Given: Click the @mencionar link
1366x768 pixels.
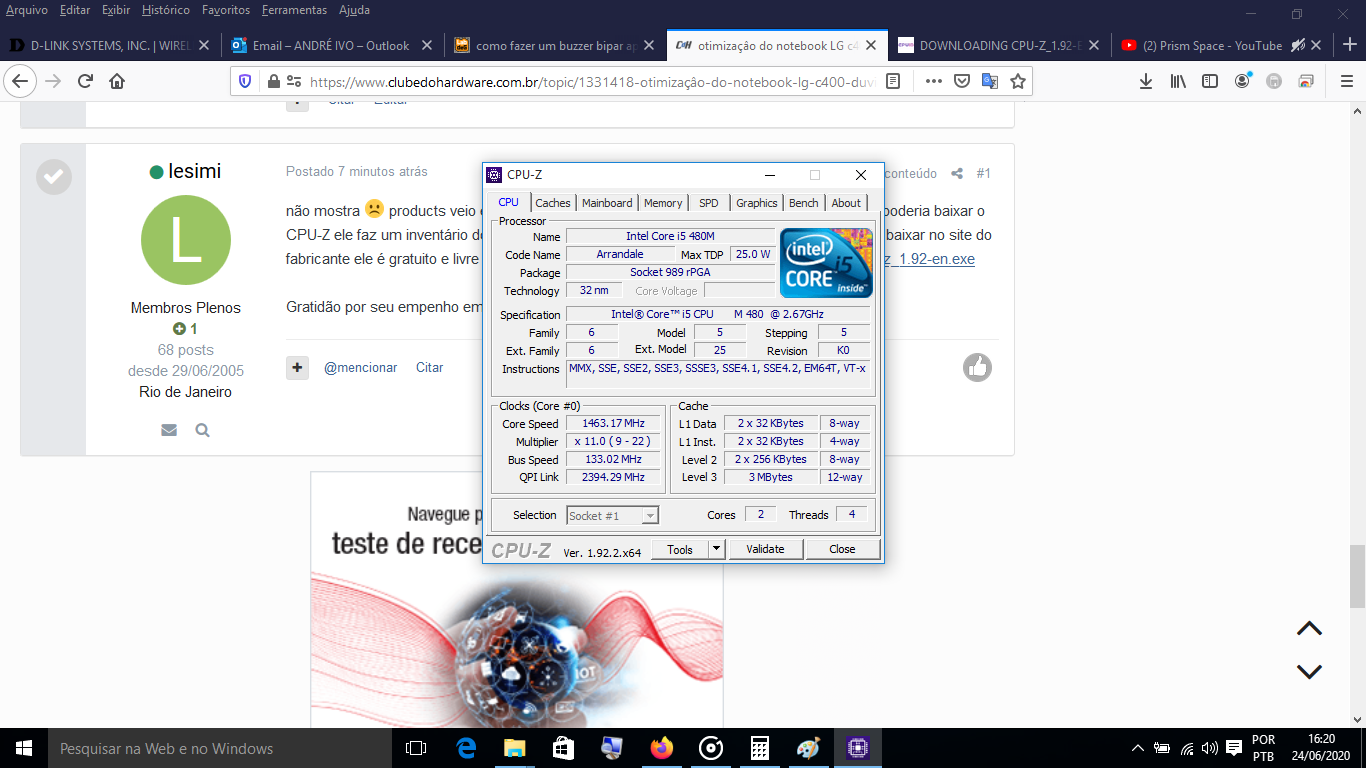Looking at the screenshot, I should point(360,367).
